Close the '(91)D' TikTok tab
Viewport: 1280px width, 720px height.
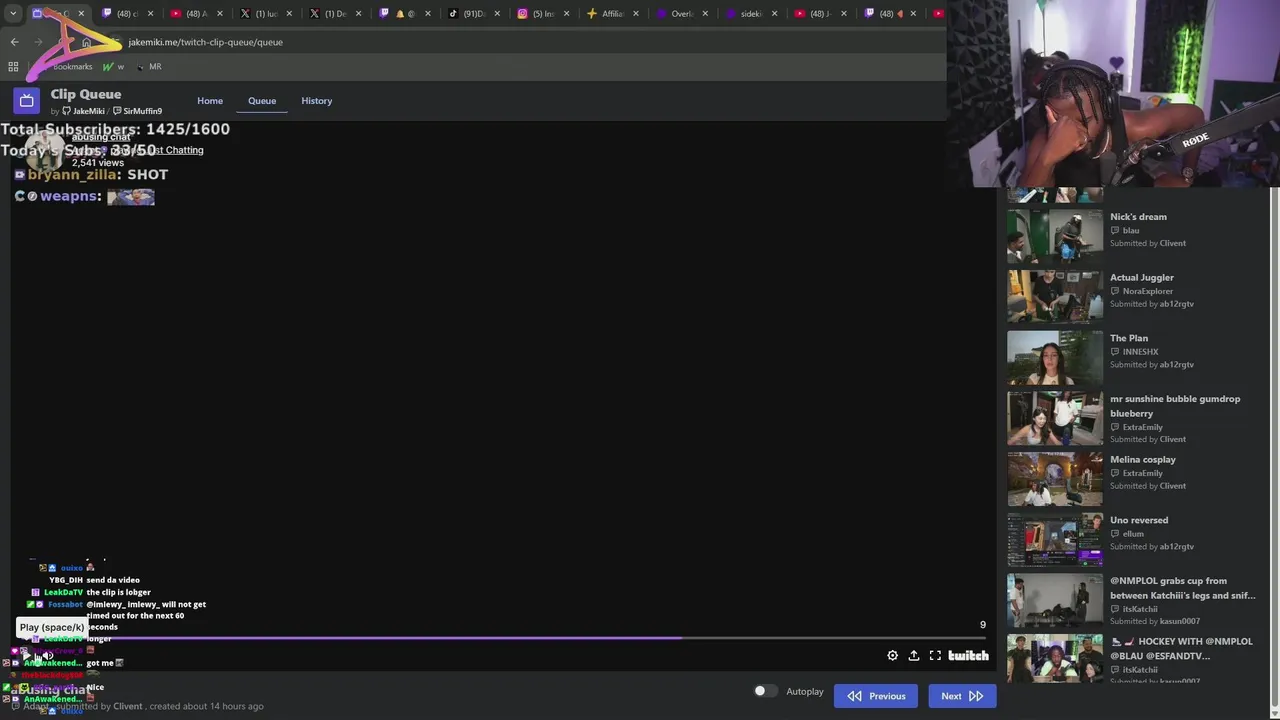tap(497, 13)
